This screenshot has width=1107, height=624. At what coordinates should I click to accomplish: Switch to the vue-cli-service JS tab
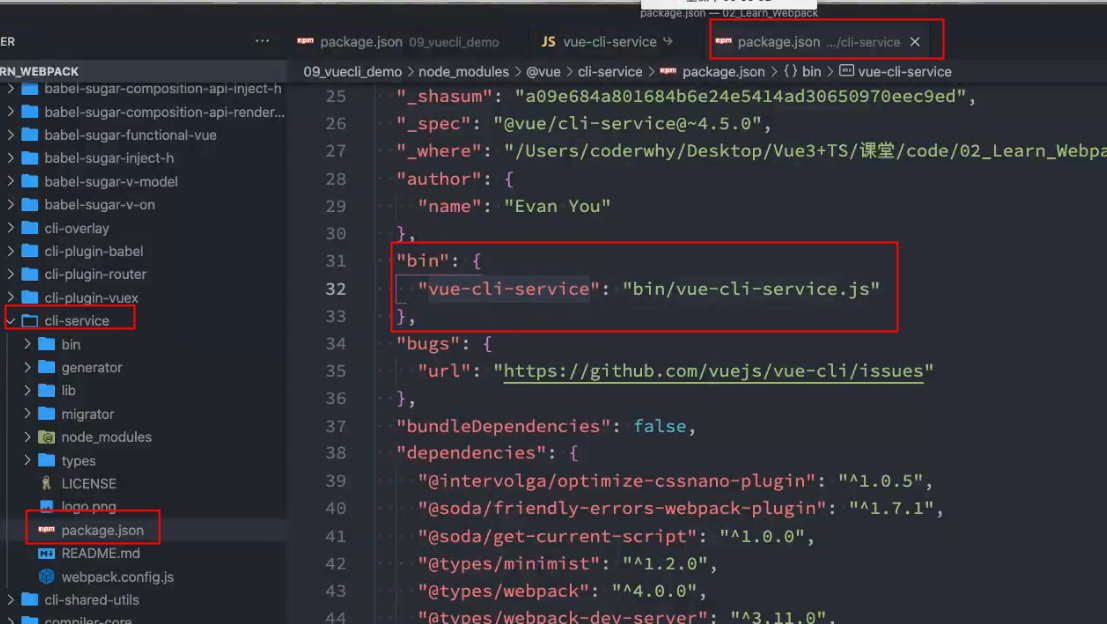click(x=607, y=42)
